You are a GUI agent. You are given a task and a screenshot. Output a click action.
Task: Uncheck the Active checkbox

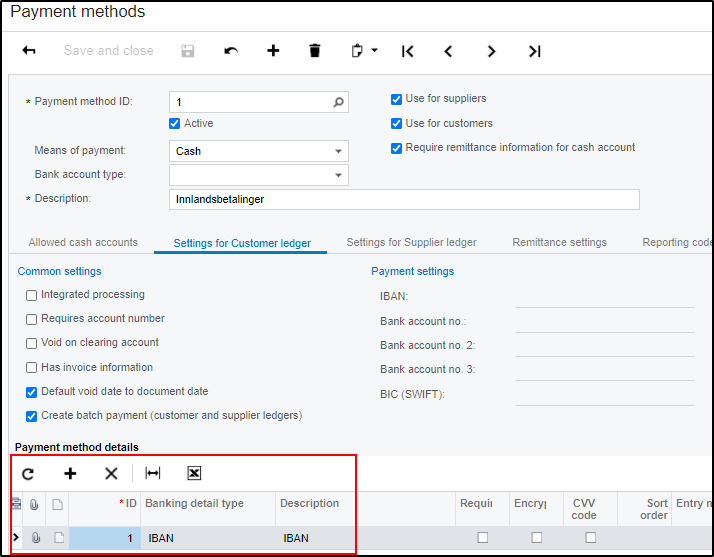[175, 124]
